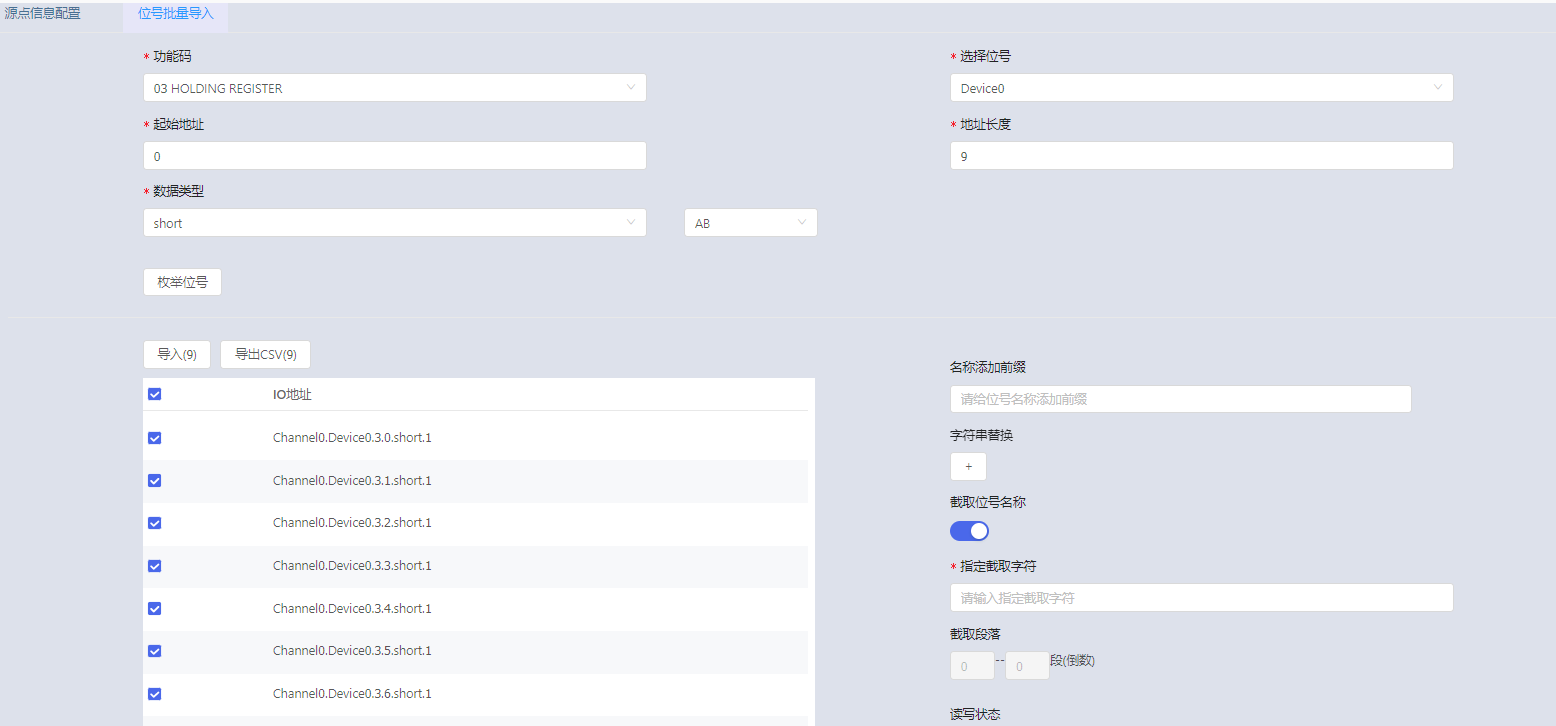This screenshot has width=1556, height=726.
Task: Switch to the 源点信息配置 tab
Action: point(42,14)
